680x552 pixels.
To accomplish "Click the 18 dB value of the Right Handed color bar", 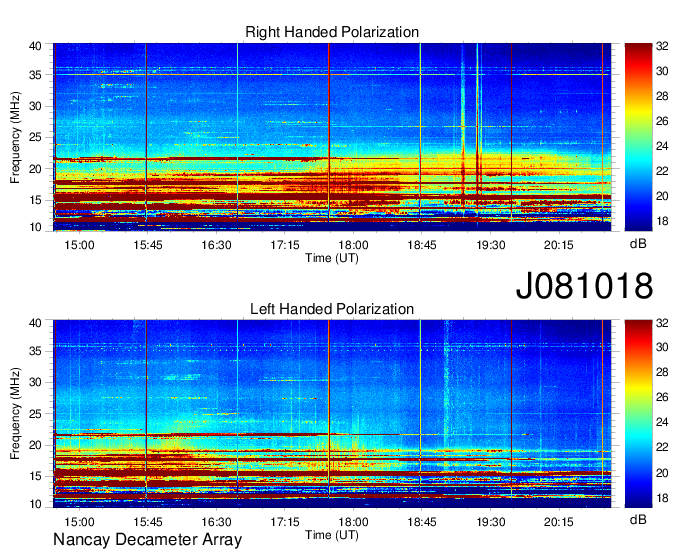I will click(x=662, y=221).
